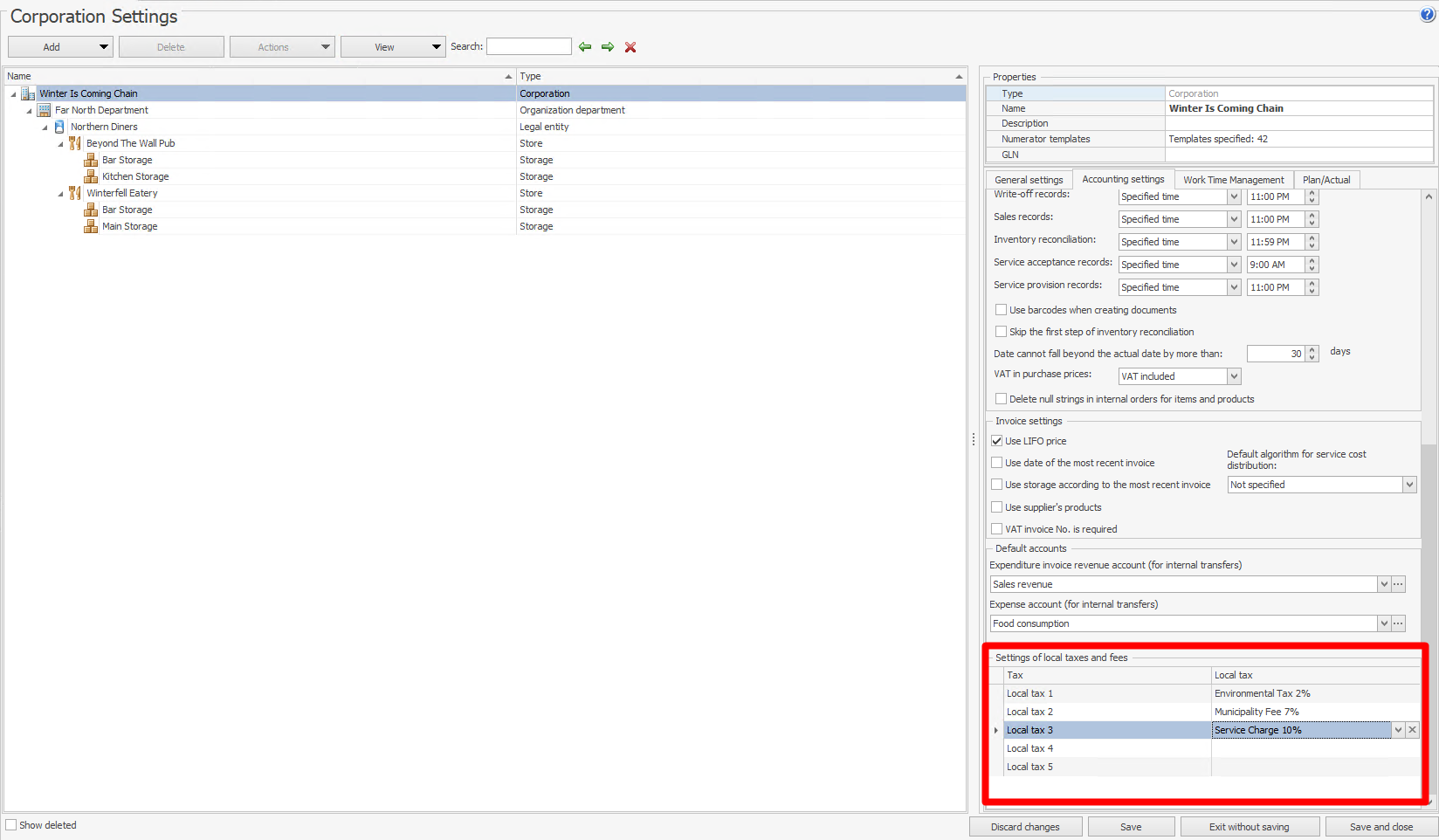The width and height of the screenshot is (1439, 840).
Task: Open the help icon
Action: pyautogui.click(x=1428, y=14)
